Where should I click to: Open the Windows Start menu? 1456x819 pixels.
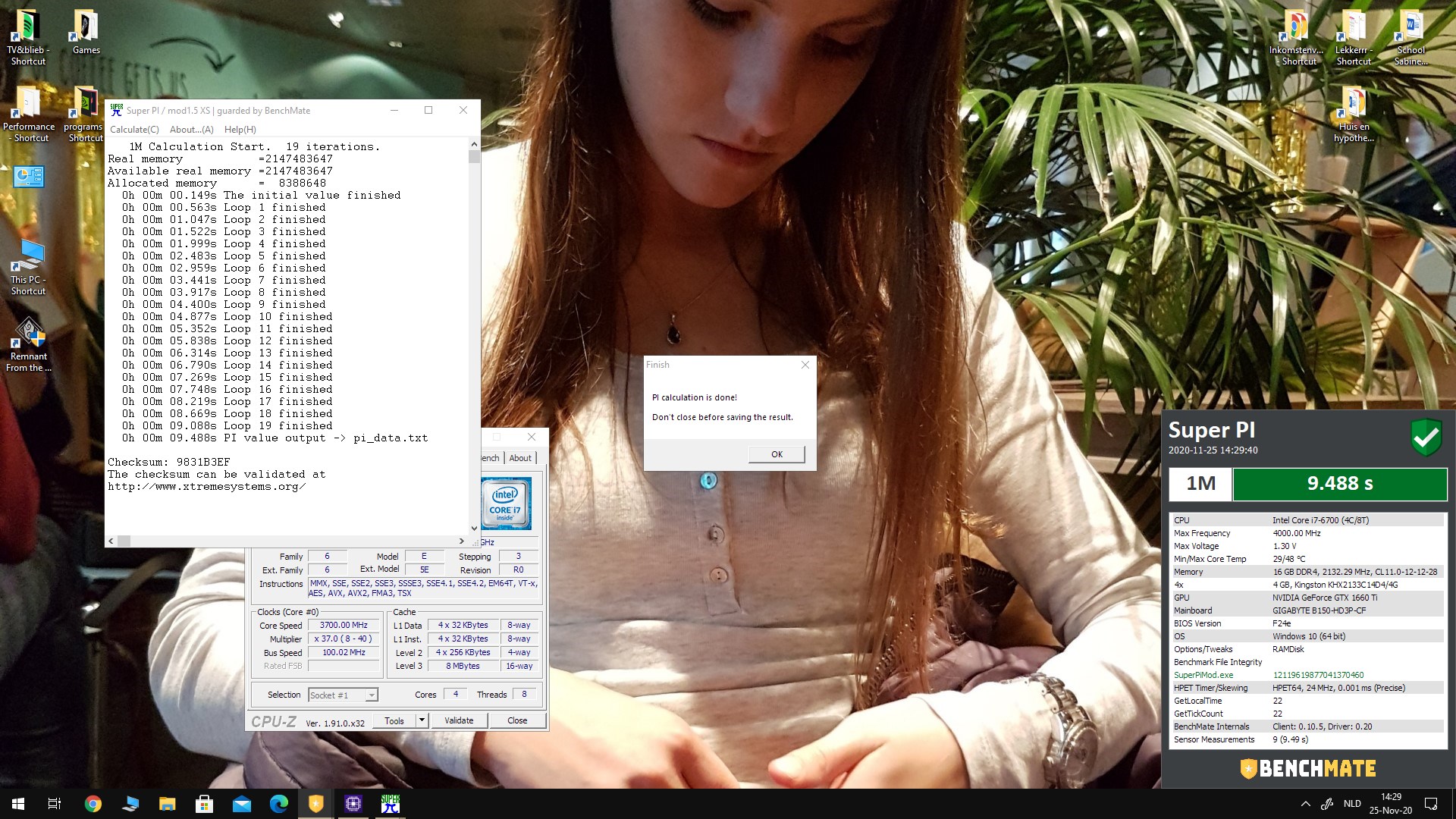(18, 804)
